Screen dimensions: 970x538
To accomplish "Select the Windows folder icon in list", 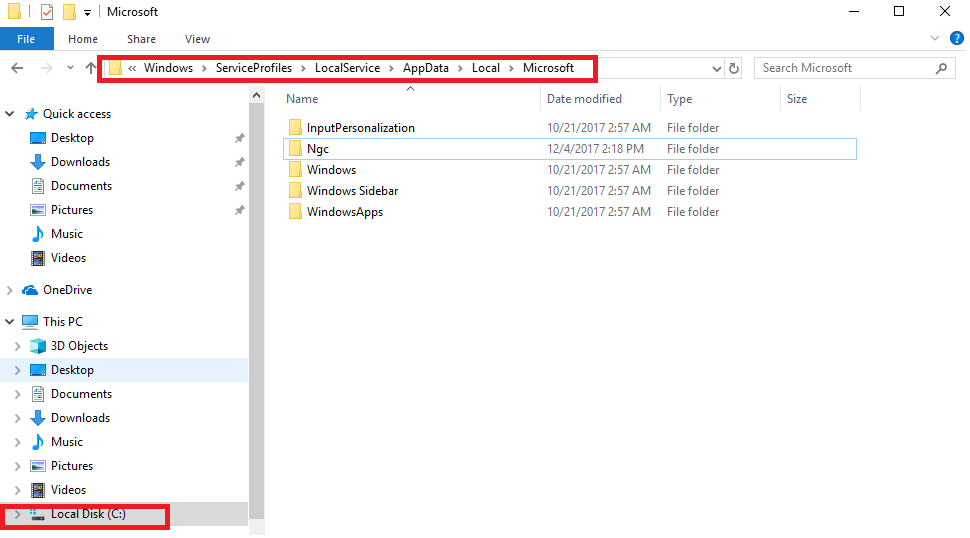I will [x=295, y=169].
